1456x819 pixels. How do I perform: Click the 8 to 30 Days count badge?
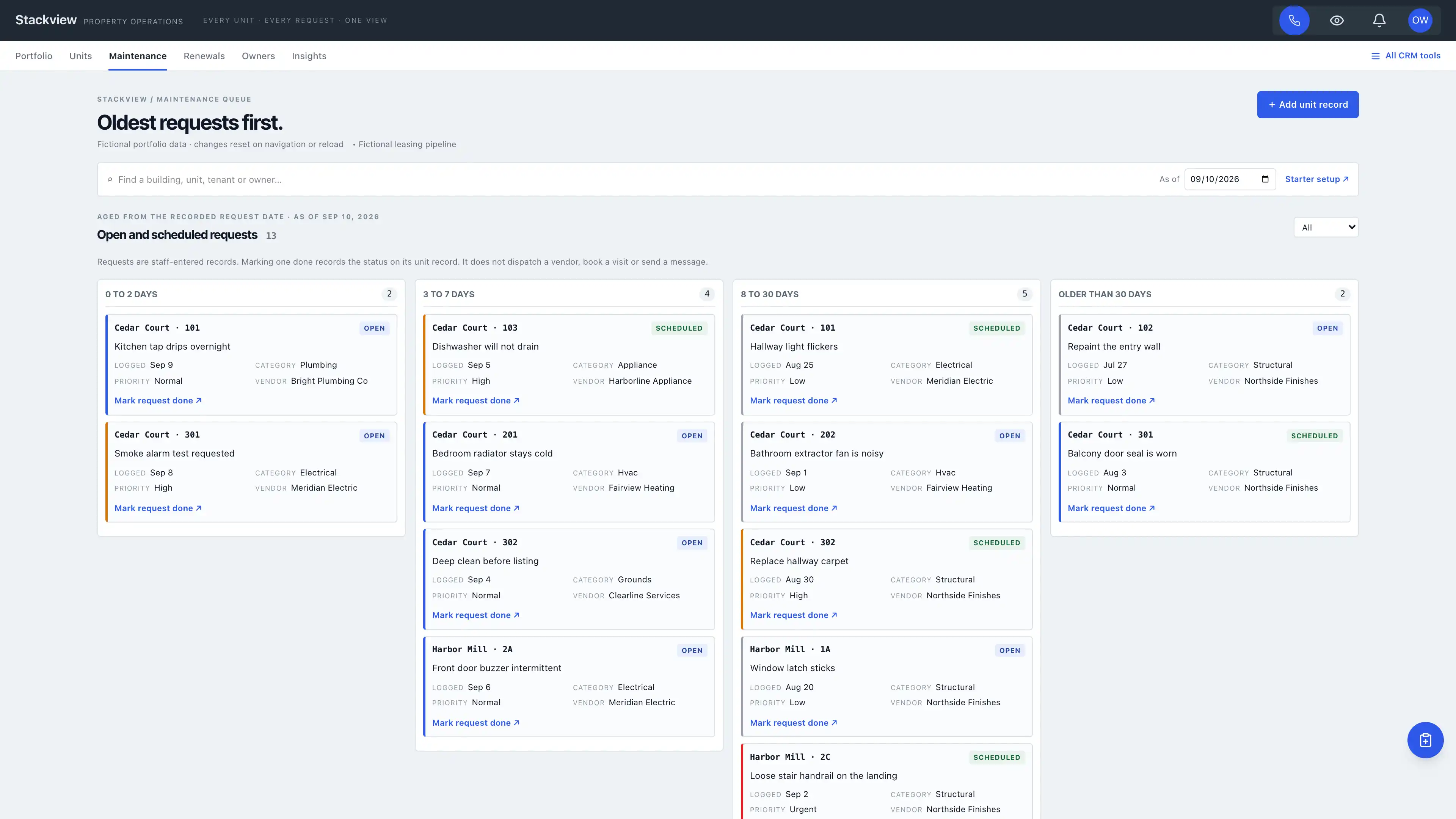point(1024,294)
